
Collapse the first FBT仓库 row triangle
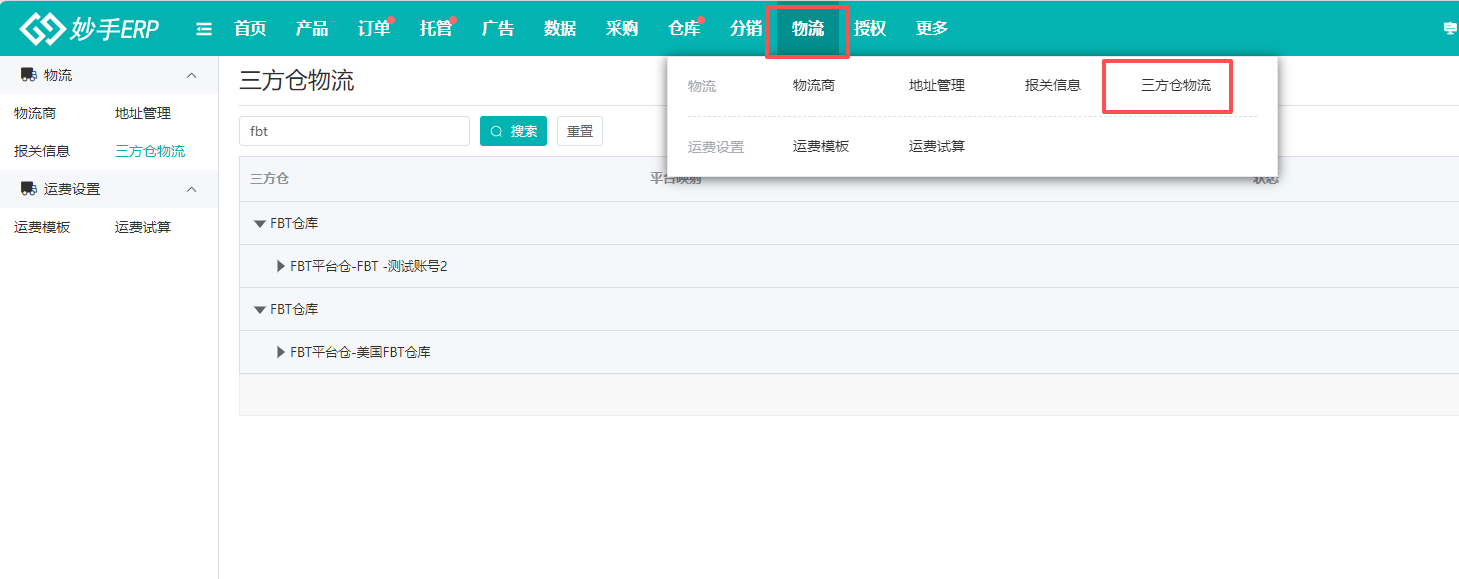click(x=260, y=224)
